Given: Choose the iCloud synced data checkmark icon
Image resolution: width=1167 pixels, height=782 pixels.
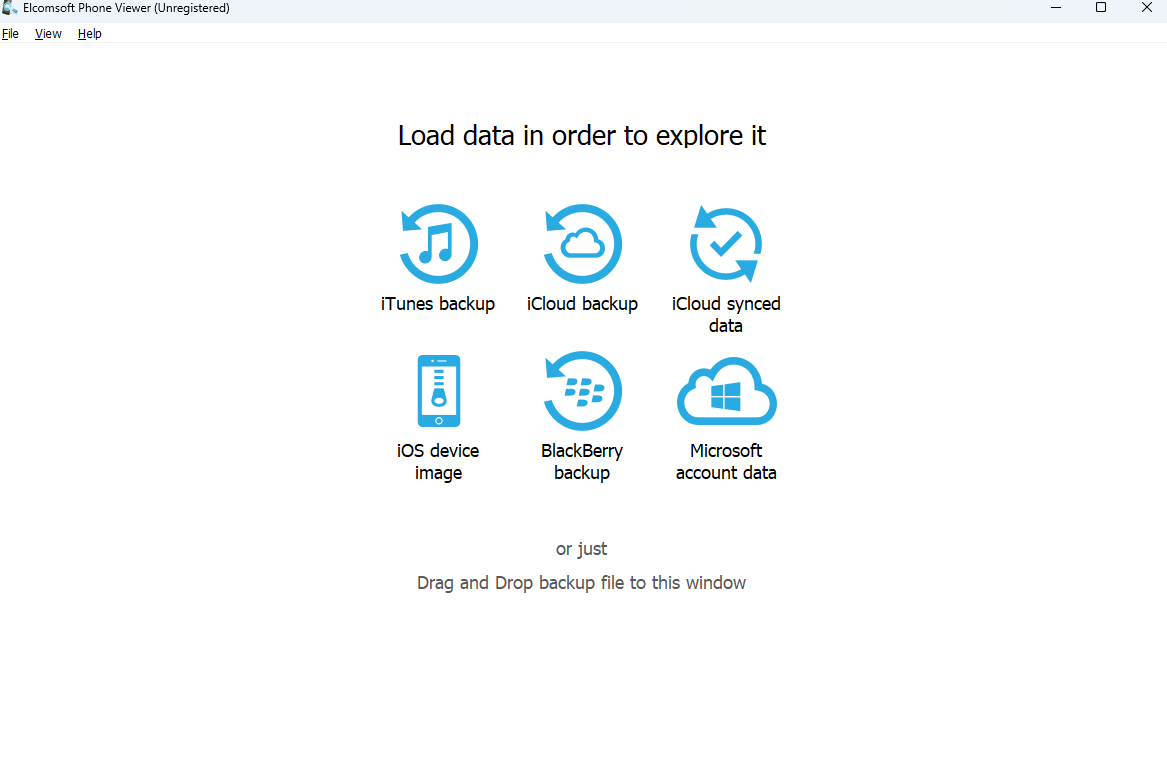Looking at the screenshot, I should click(x=726, y=244).
